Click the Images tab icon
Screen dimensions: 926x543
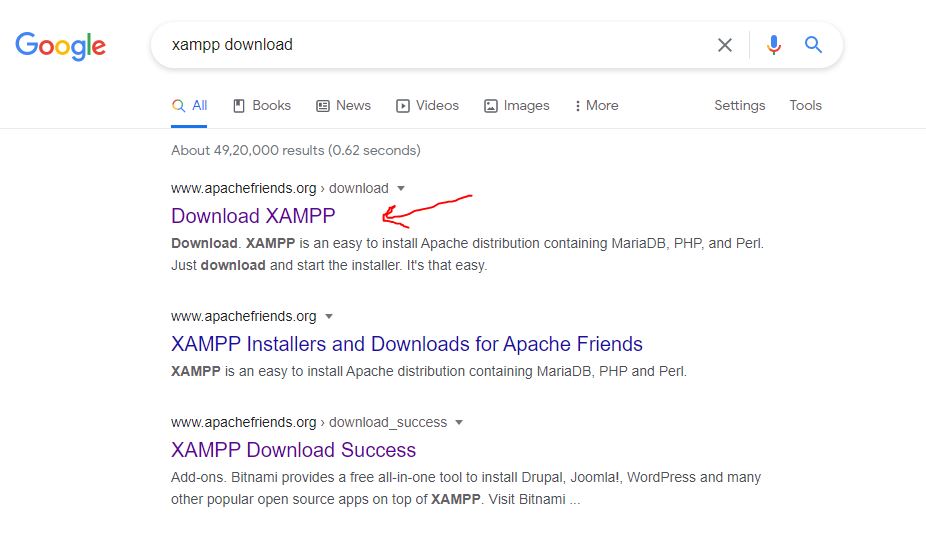click(x=491, y=106)
